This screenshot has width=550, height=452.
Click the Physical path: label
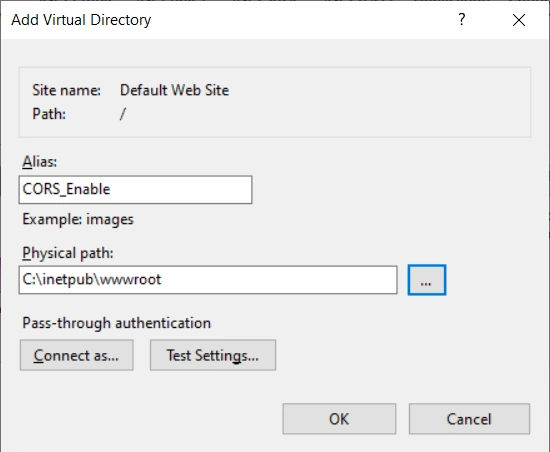[68, 253]
